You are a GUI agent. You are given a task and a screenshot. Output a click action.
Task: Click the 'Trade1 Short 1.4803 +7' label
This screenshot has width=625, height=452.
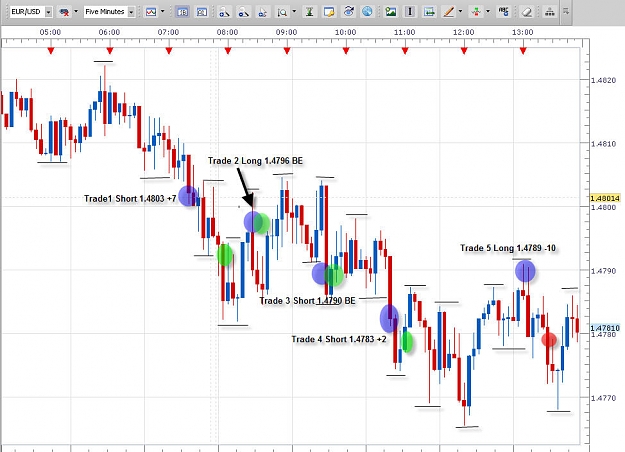pyautogui.click(x=130, y=198)
